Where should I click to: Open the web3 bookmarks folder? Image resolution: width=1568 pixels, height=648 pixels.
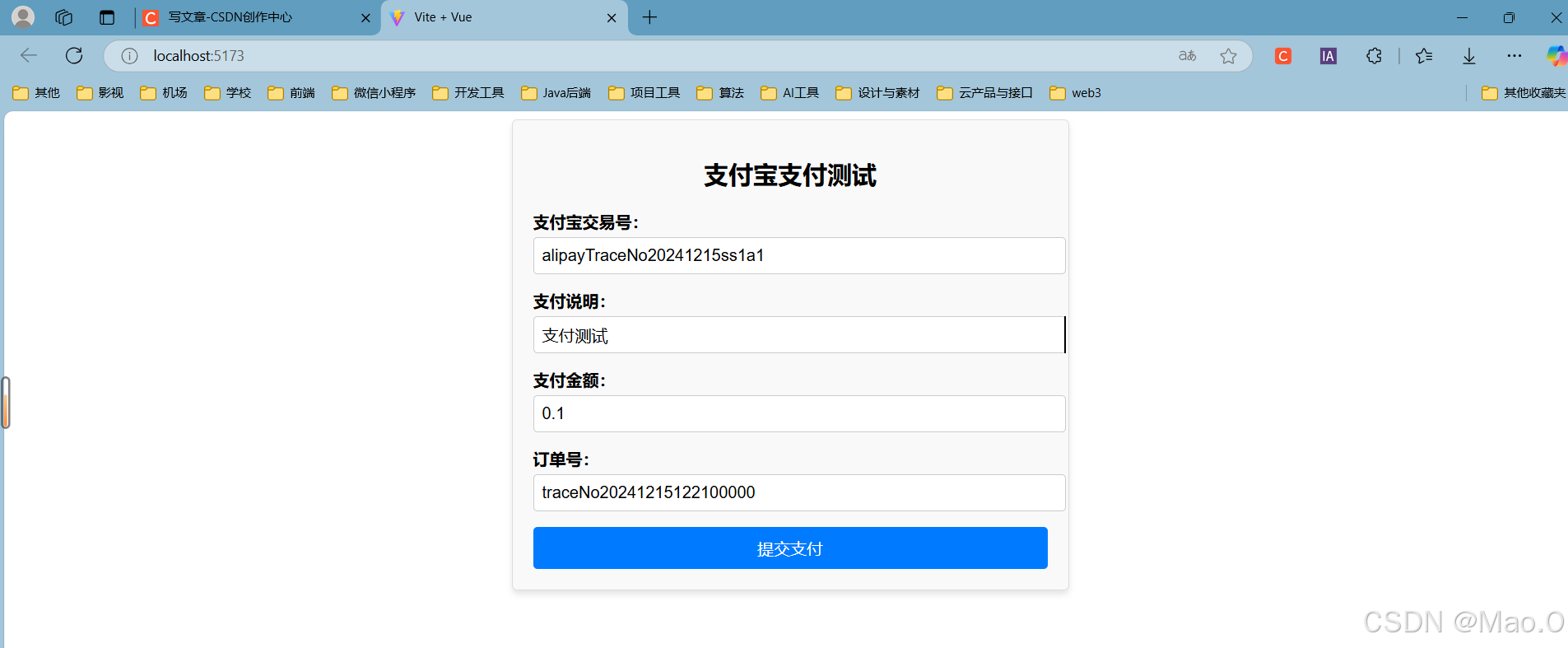[1076, 93]
